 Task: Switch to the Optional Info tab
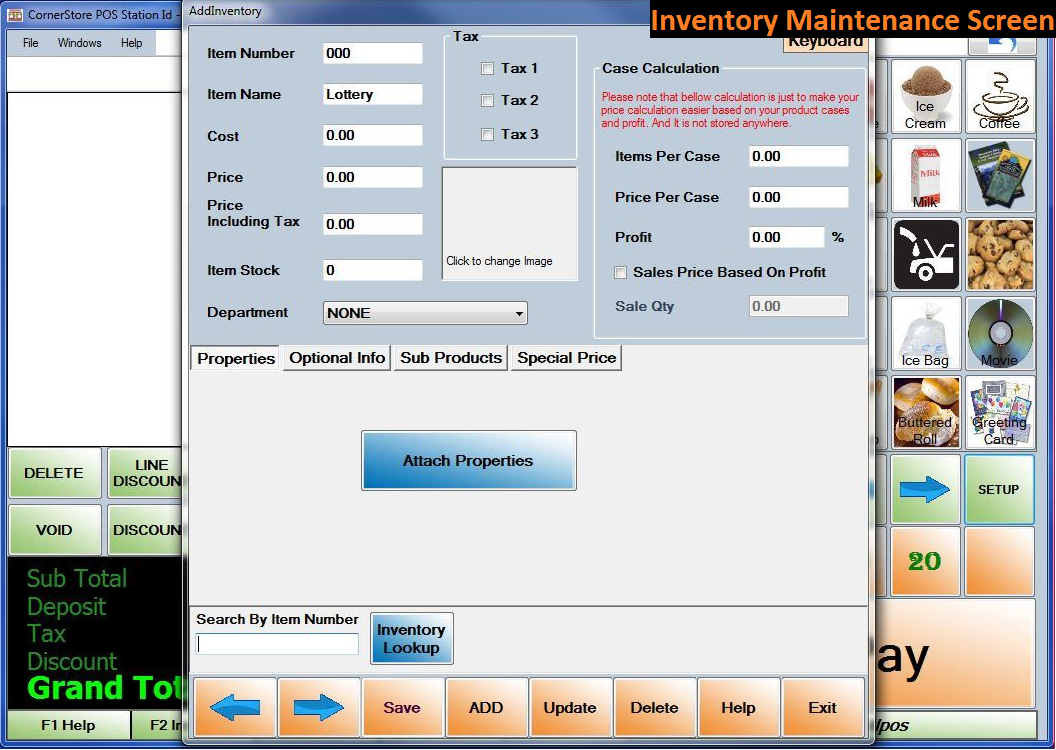[x=337, y=358]
